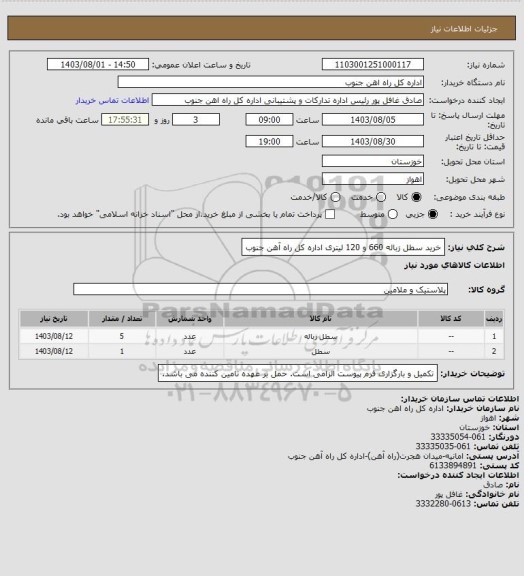Image resolution: width=524 pixels, height=576 pixels.
Task: Select the کالا radio button
Action: [x=416, y=197]
